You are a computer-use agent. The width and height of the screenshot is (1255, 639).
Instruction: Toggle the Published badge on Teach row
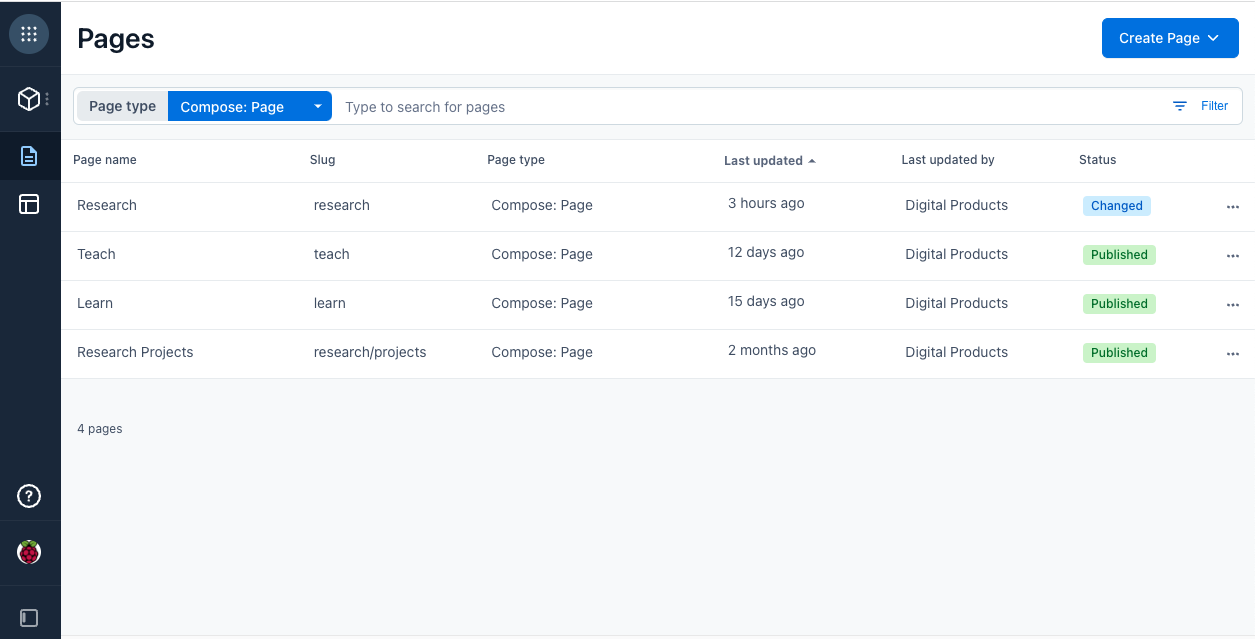pos(1119,255)
